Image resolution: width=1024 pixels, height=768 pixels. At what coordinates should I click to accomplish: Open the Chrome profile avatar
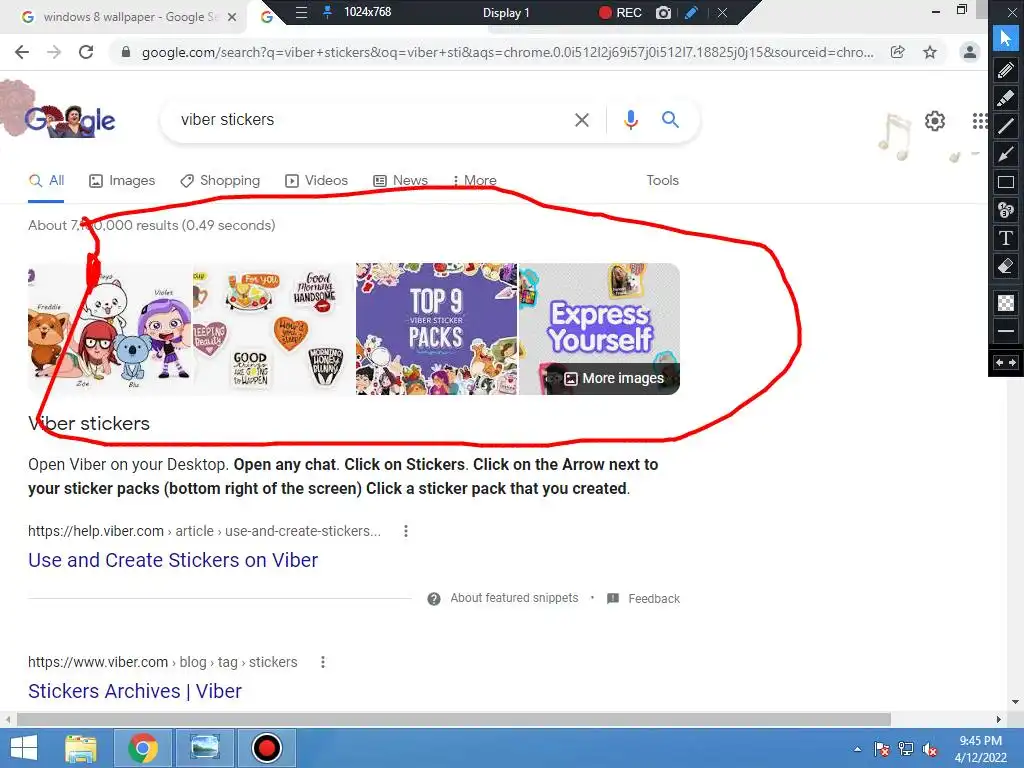point(970,52)
